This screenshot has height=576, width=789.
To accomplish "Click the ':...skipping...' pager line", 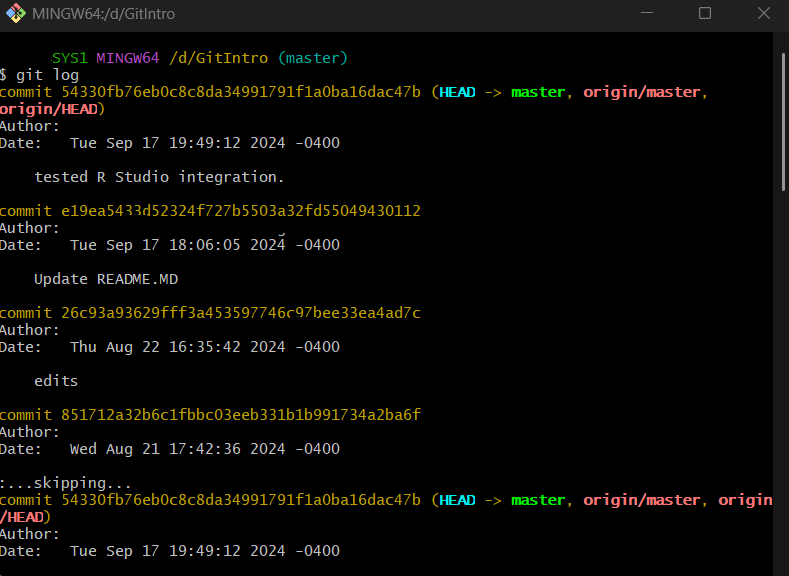I will point(65,483).
